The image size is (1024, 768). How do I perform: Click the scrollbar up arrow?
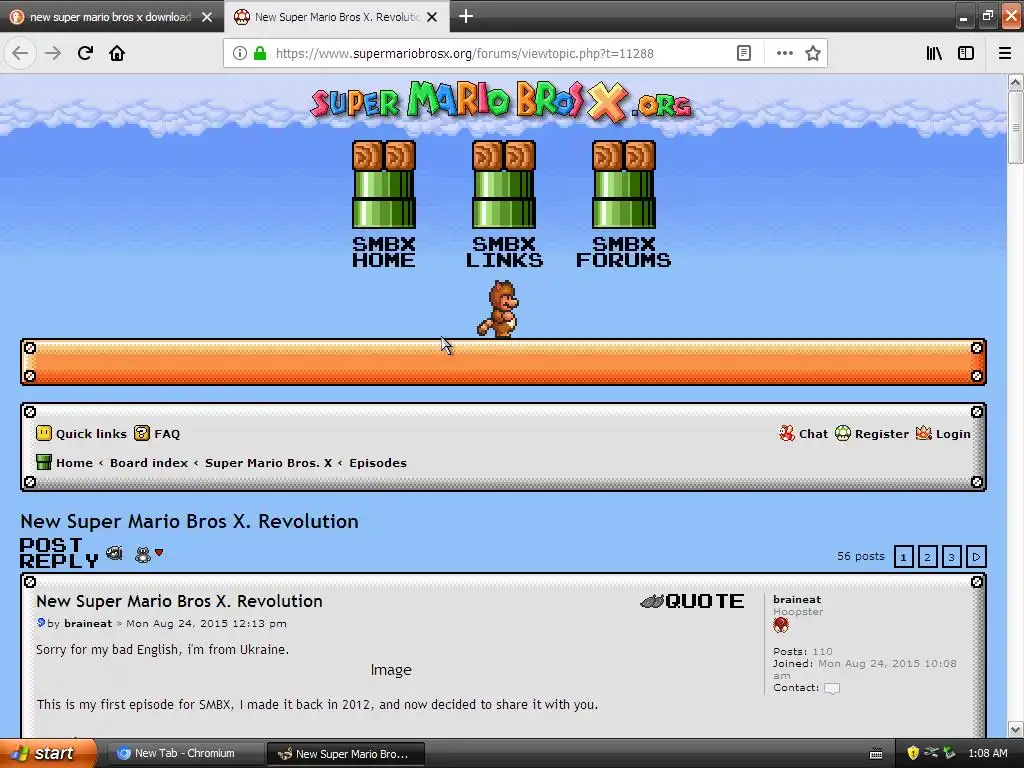click(1015, 82)
